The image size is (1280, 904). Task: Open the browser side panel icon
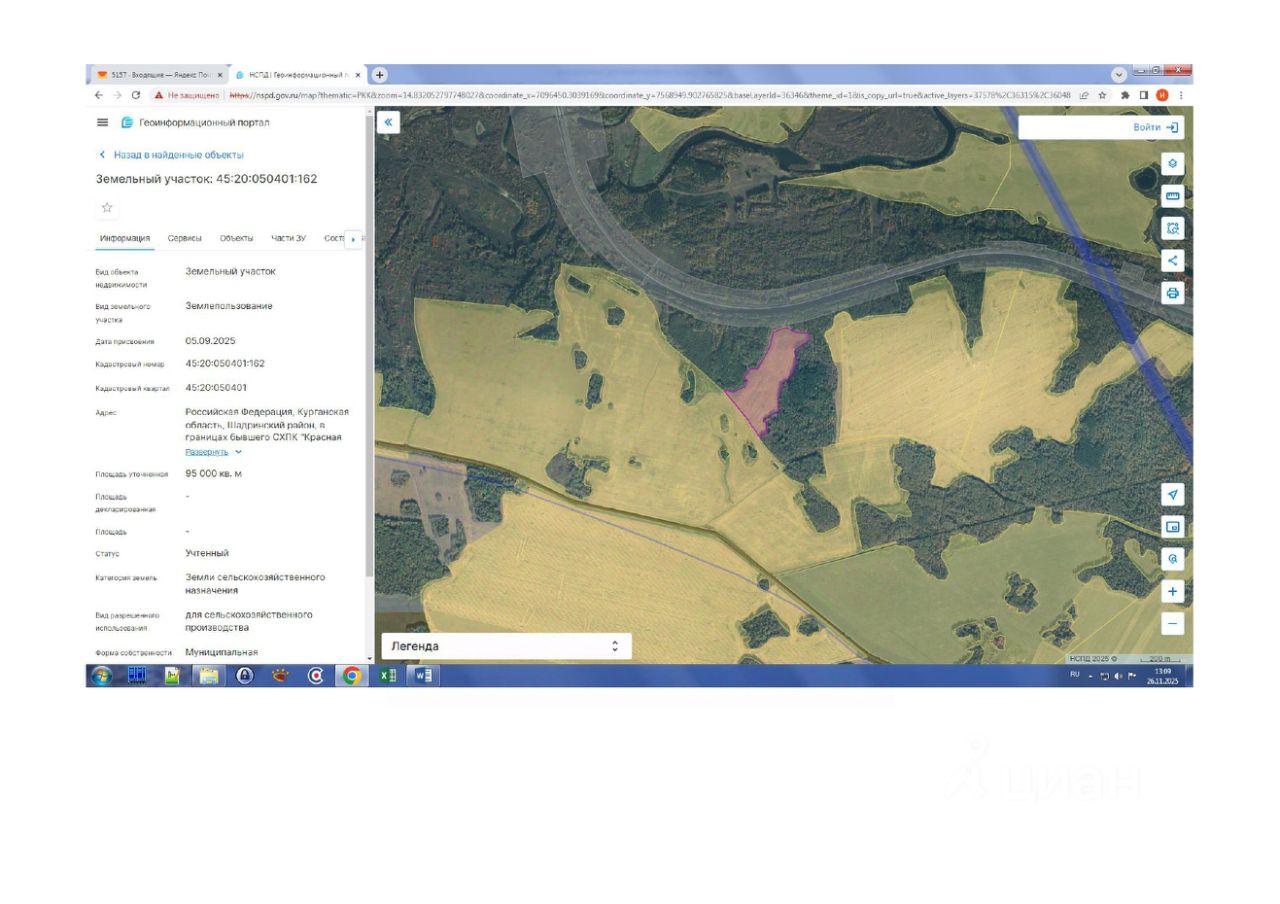pyautogui.click(x=1144, y=95)
